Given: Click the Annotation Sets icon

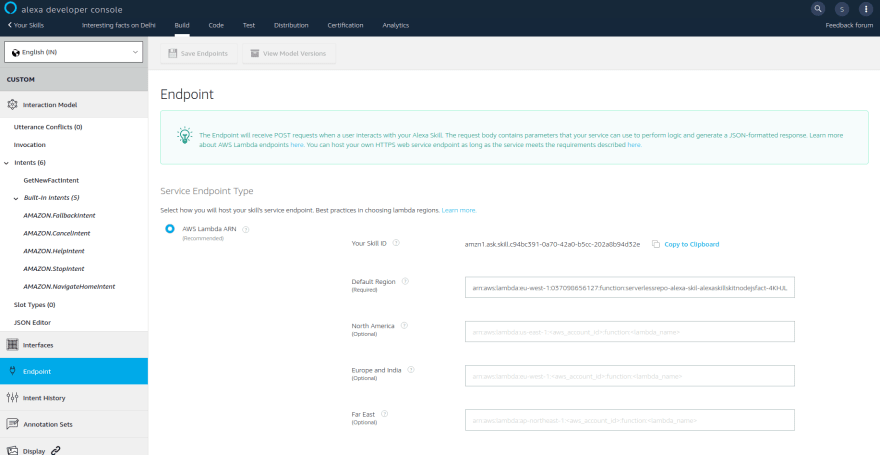Looking at the screenshot, I should [12, 424].
